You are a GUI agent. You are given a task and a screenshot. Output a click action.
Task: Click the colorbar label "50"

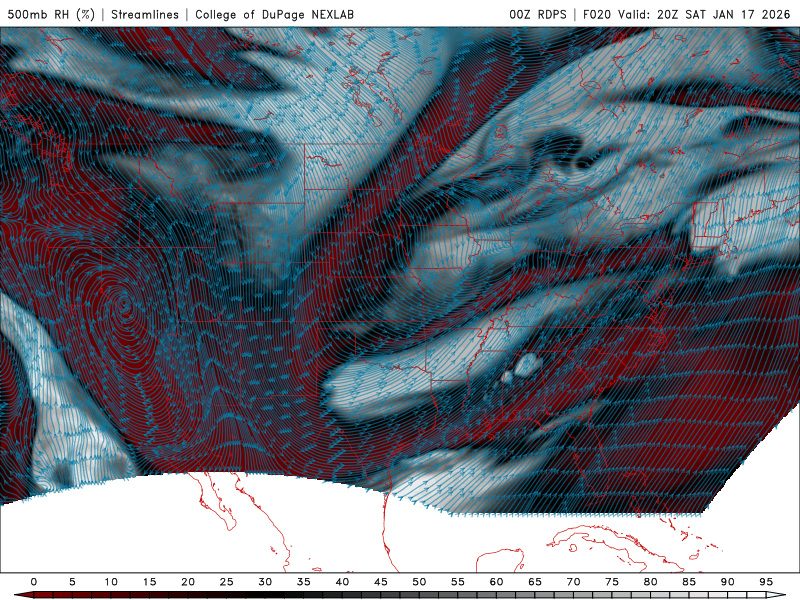[419, 582]
